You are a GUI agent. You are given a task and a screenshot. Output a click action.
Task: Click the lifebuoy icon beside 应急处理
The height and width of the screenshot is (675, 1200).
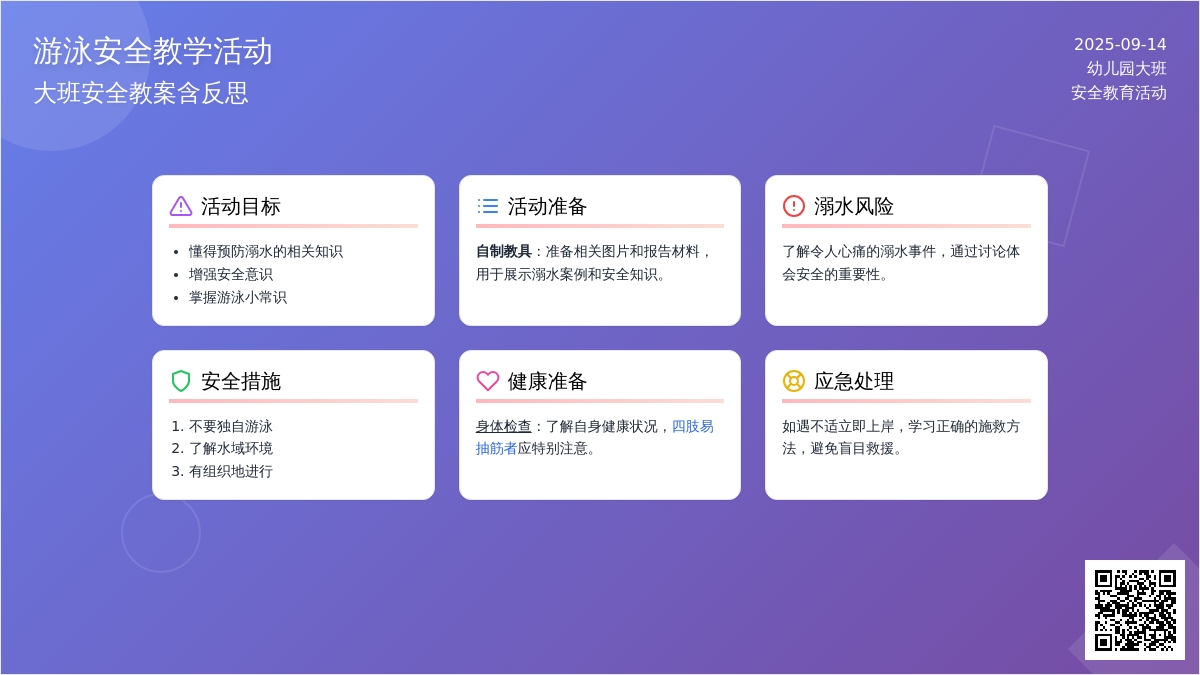point(793,381)
